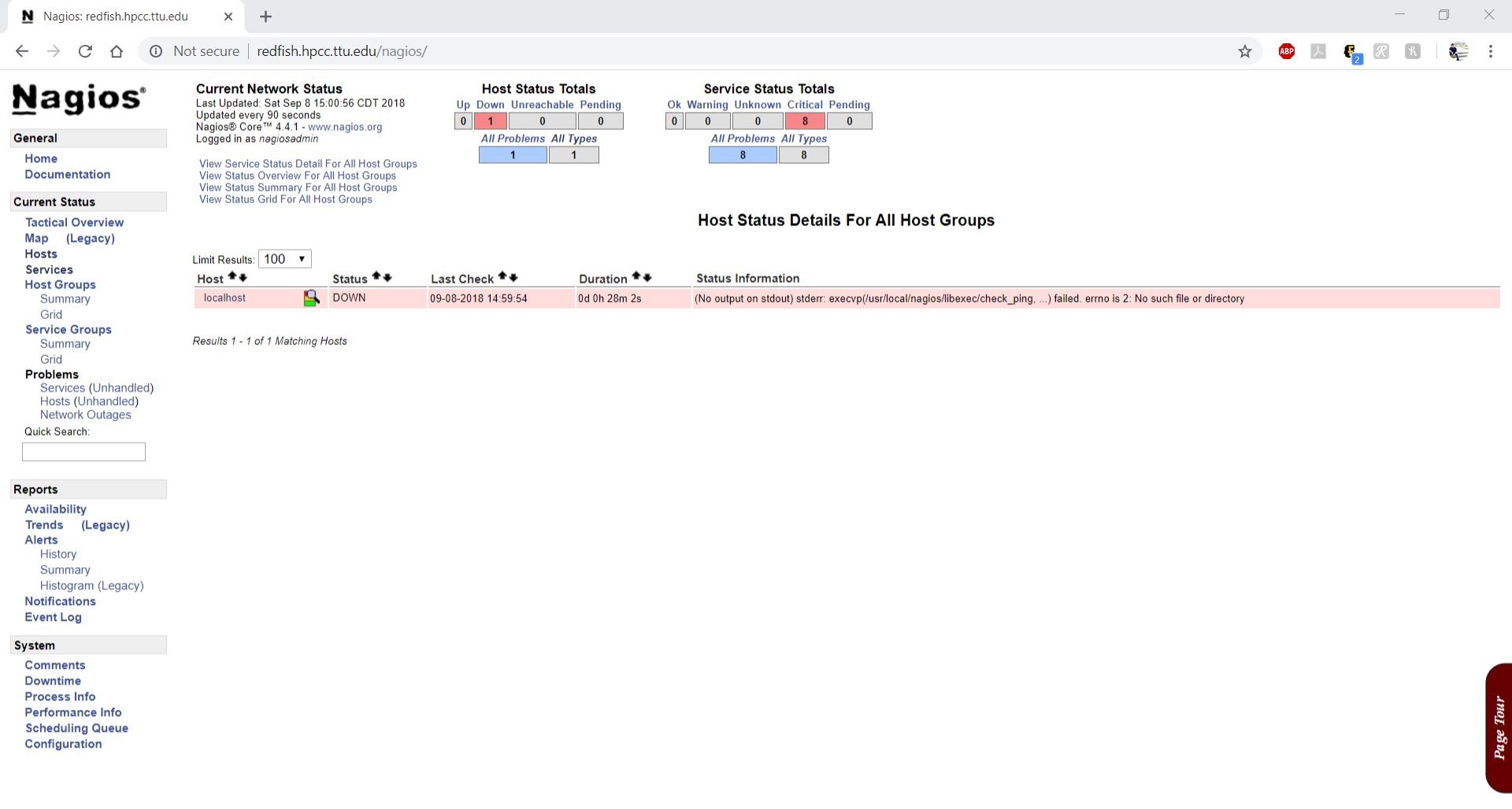Image resolution: width=1512 pixels, height=809 pixels.
Task: Open Service Groups Grid
Action: coord(51,359)
